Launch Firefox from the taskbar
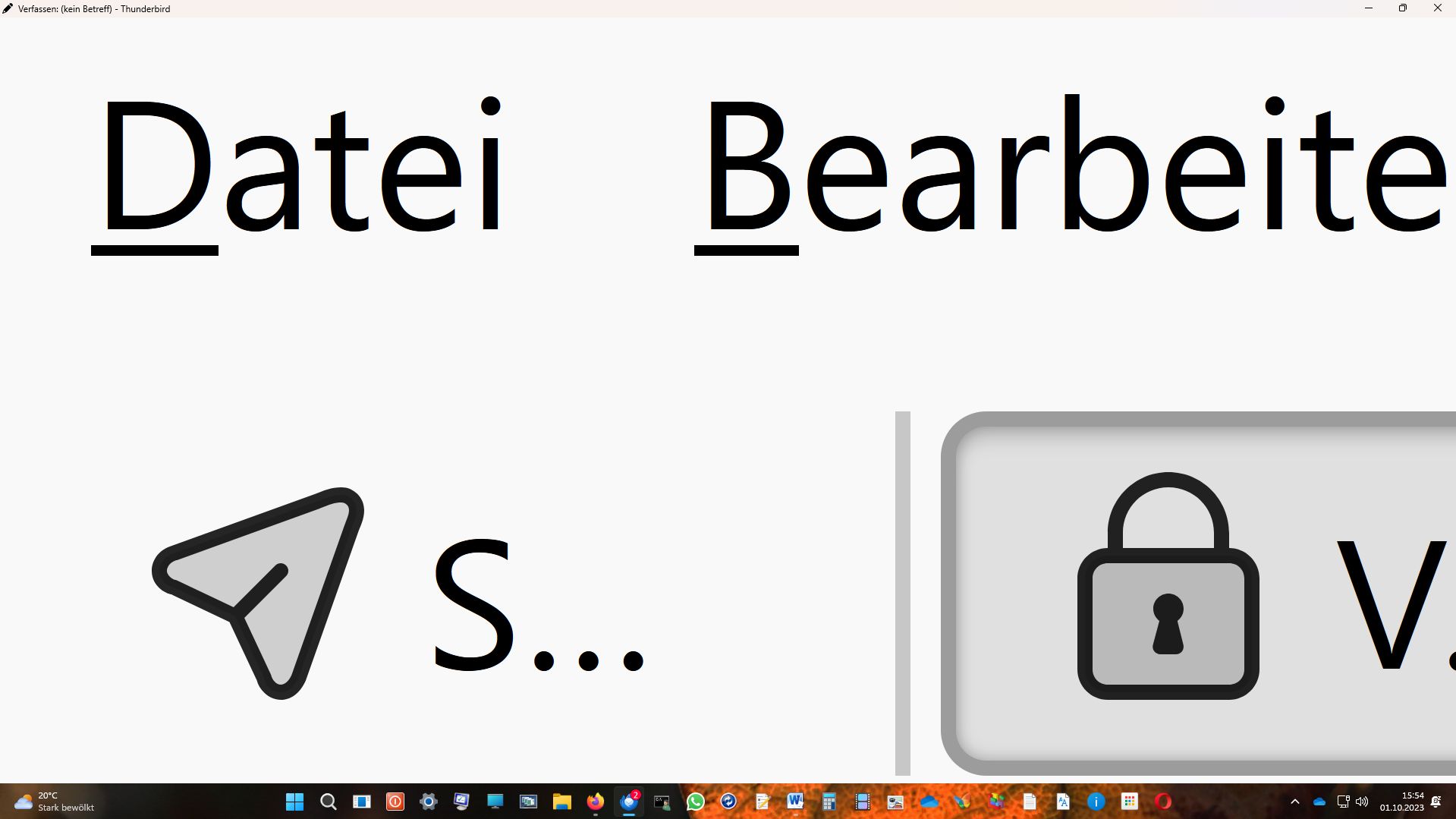 (596, 802)
